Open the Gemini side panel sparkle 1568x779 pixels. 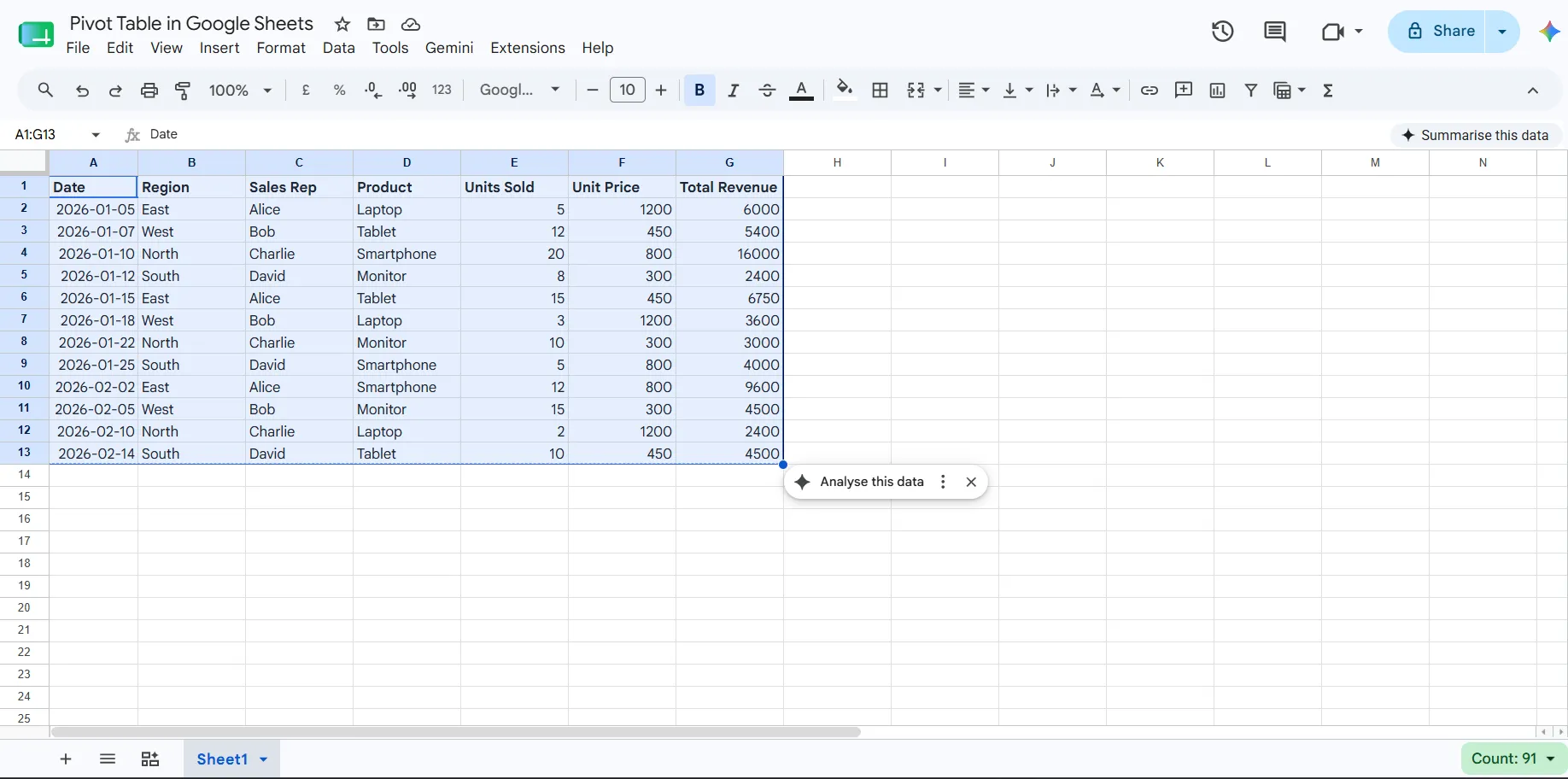point(1549,32)
